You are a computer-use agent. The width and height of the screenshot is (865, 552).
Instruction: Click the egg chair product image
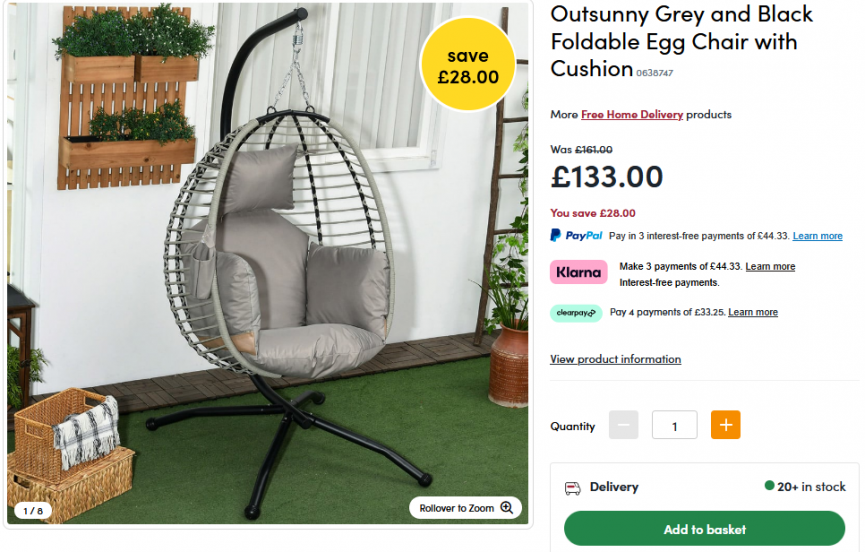(x=268, y=264)
